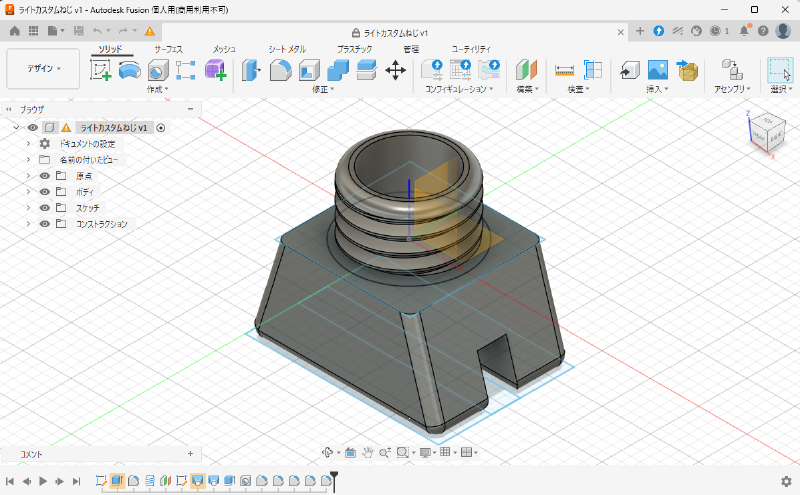Select the Interference inspect tool

tap(593, 70)
